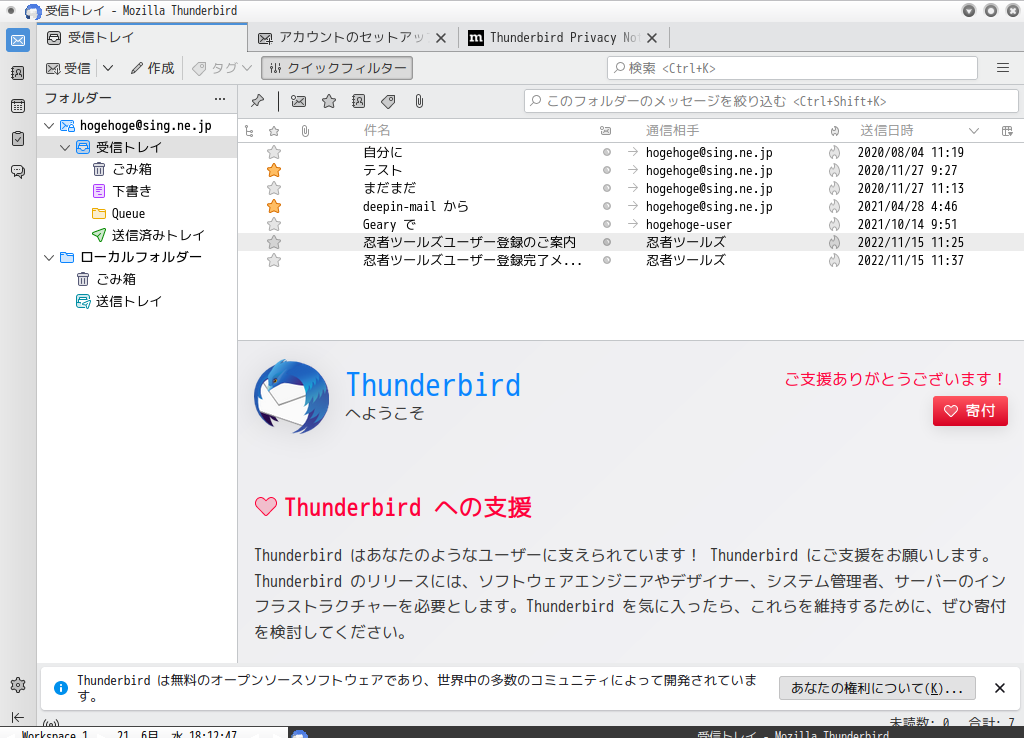
Task: Click the 寄付 donate button
Action: coord(970,411)
